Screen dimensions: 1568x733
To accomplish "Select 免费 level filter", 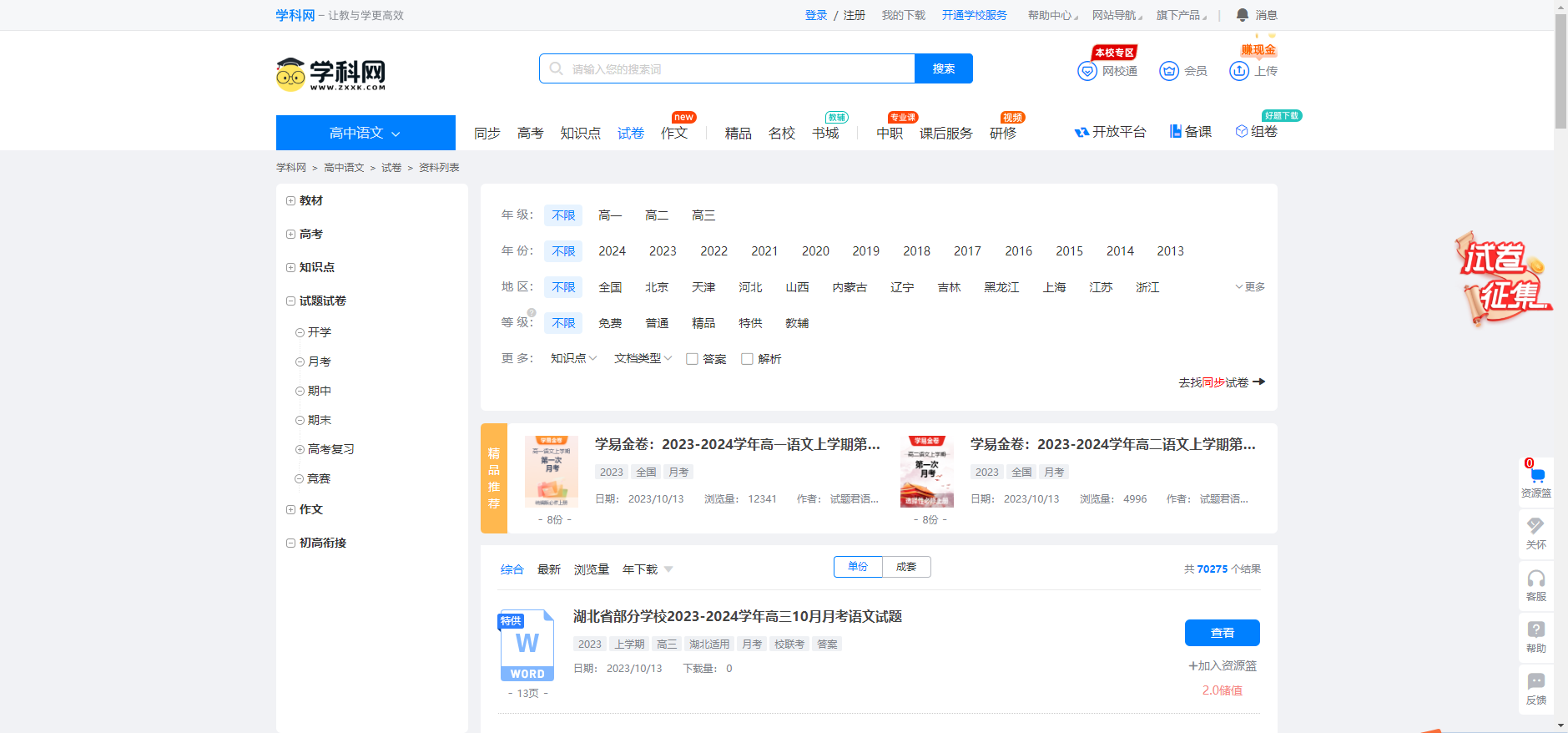I will pos(610,323).
